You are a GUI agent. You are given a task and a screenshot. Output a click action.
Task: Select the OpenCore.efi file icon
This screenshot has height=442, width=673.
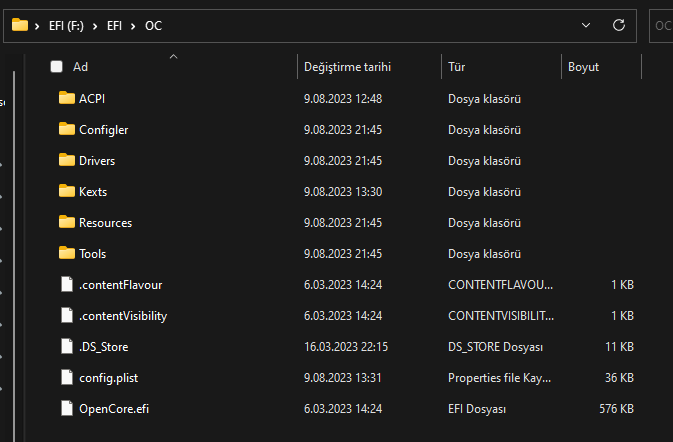tap(67, 408)
